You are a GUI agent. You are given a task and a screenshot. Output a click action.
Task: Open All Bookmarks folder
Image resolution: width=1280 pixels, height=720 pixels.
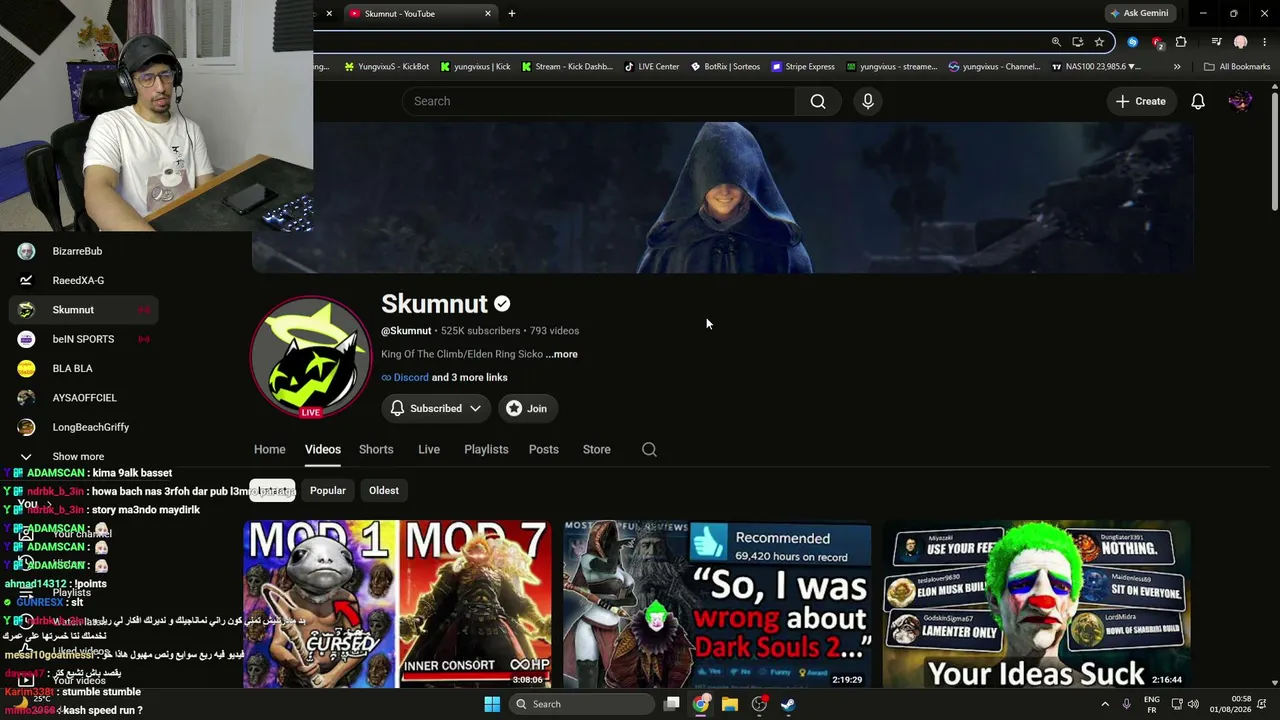point(1237,67)
